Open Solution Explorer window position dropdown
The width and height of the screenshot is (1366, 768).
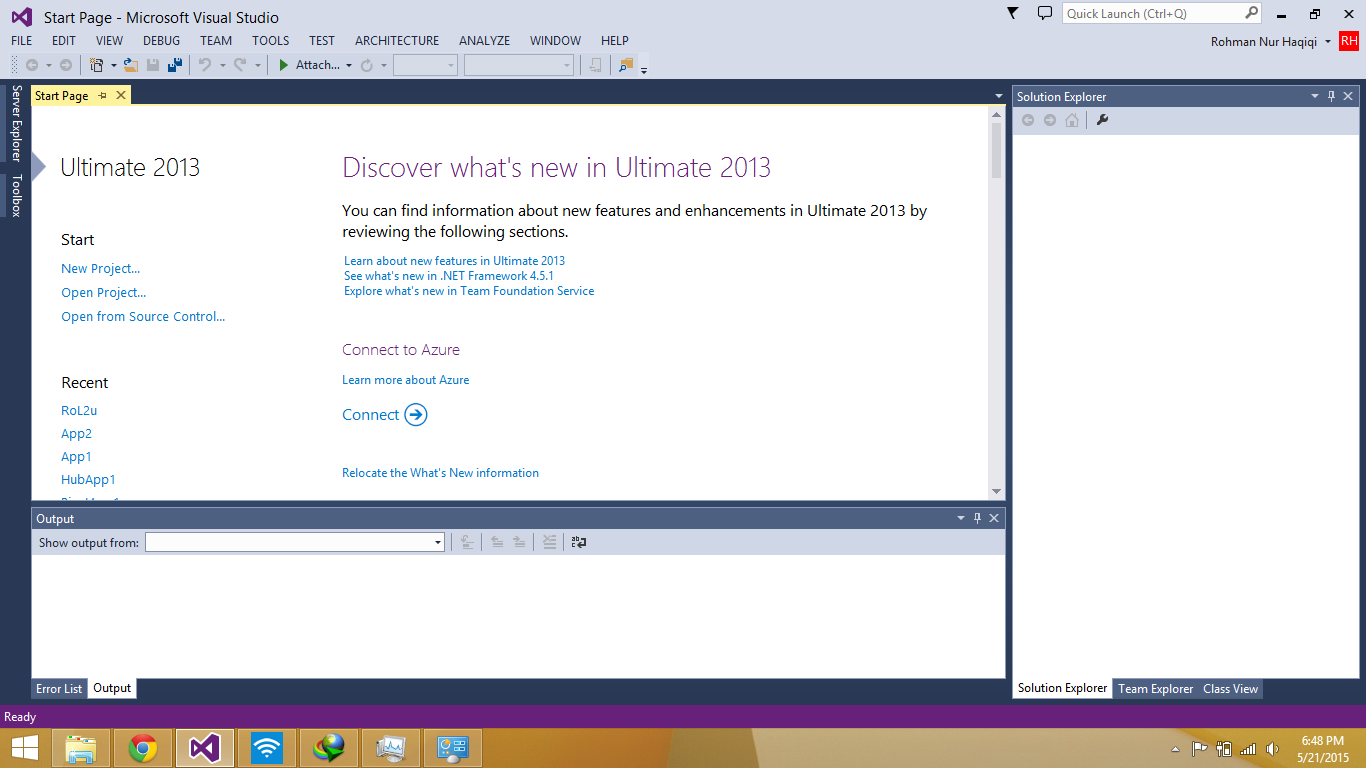(x=1315, y=96)
